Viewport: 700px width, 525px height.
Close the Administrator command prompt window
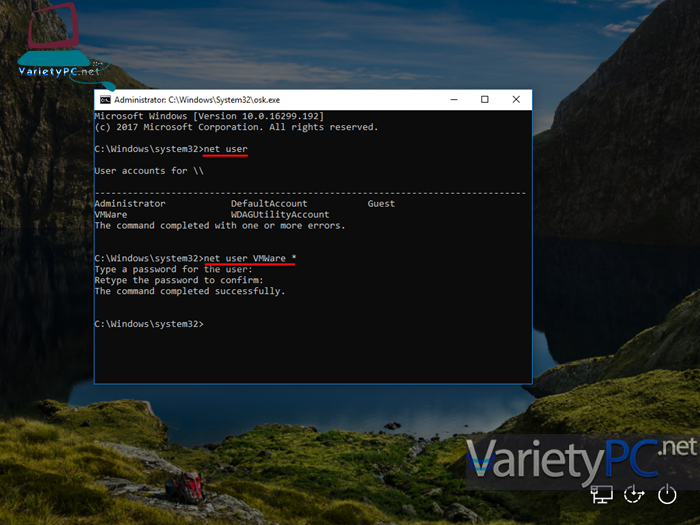[516, 100]
